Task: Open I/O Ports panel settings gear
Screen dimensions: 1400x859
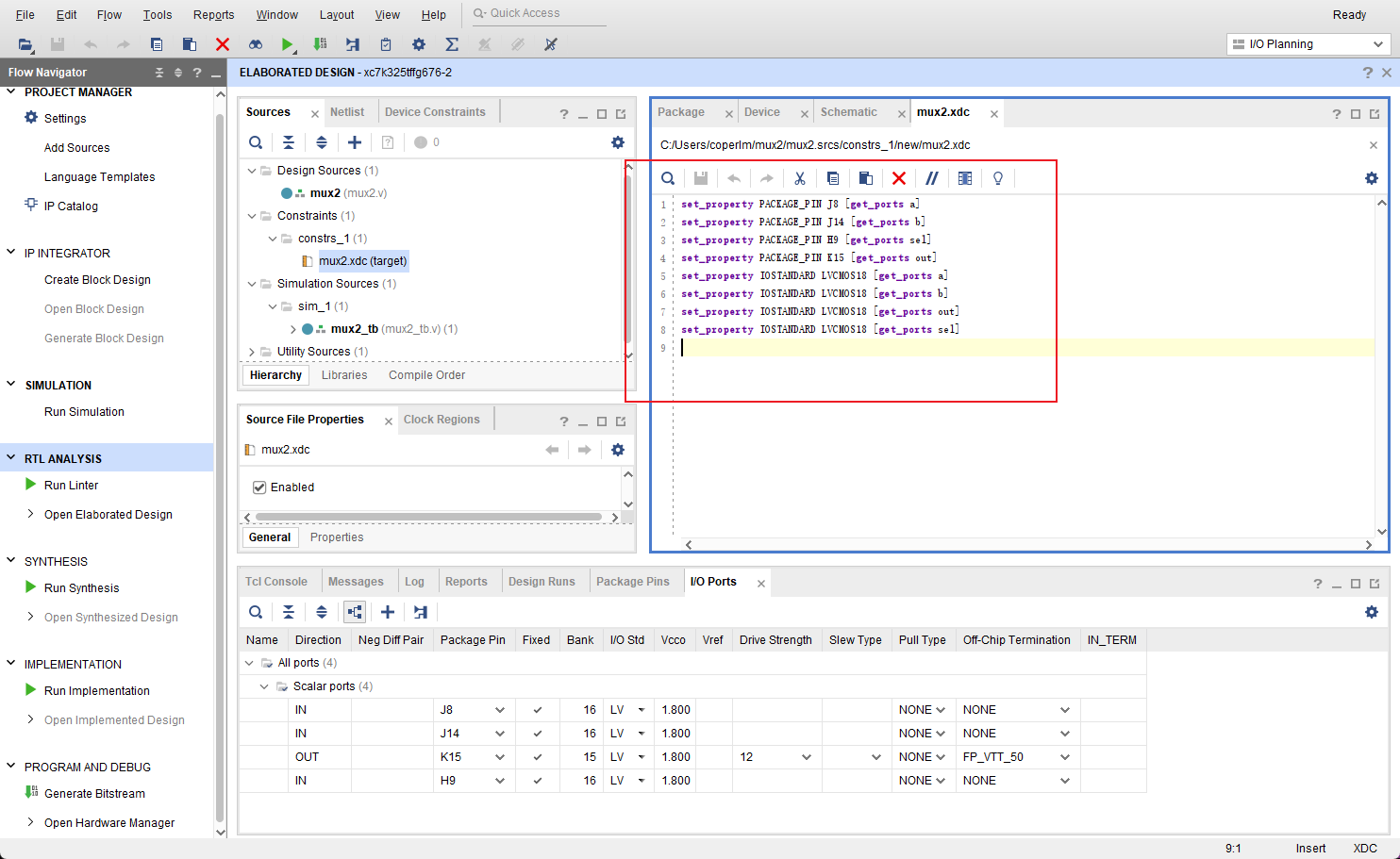Action: click(1372, 612)
